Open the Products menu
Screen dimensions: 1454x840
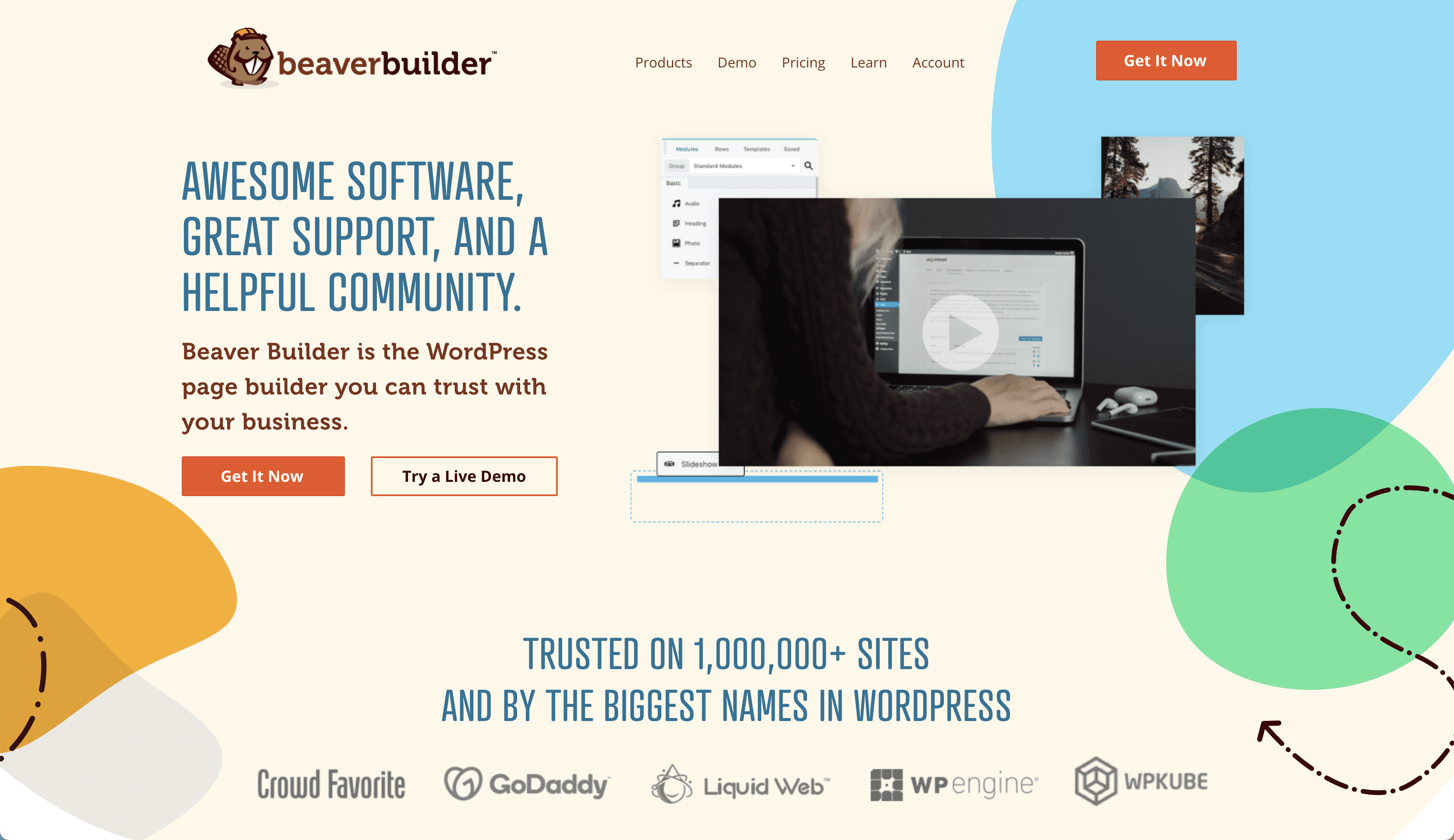[663, 62]
